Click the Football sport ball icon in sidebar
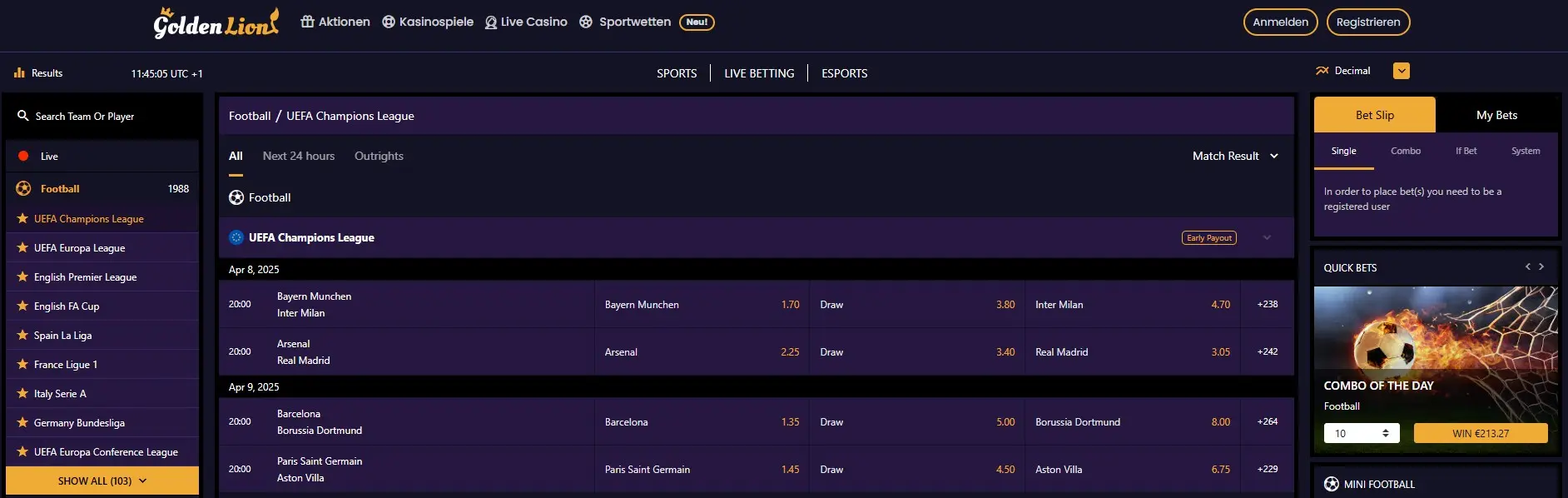1568x498 pixels. [23, 188]
